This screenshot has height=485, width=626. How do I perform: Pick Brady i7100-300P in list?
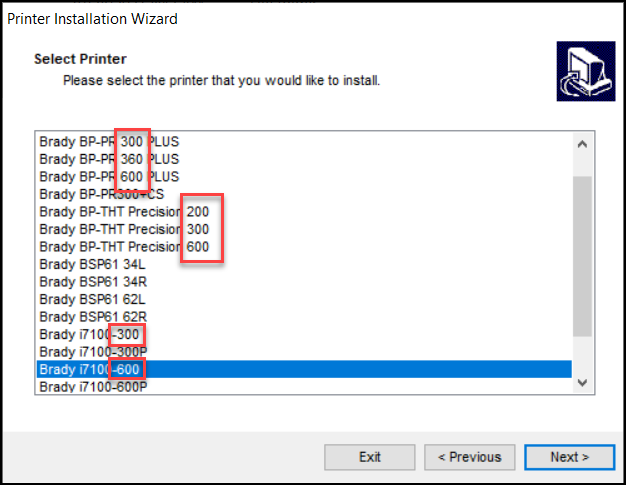[93, 352]
